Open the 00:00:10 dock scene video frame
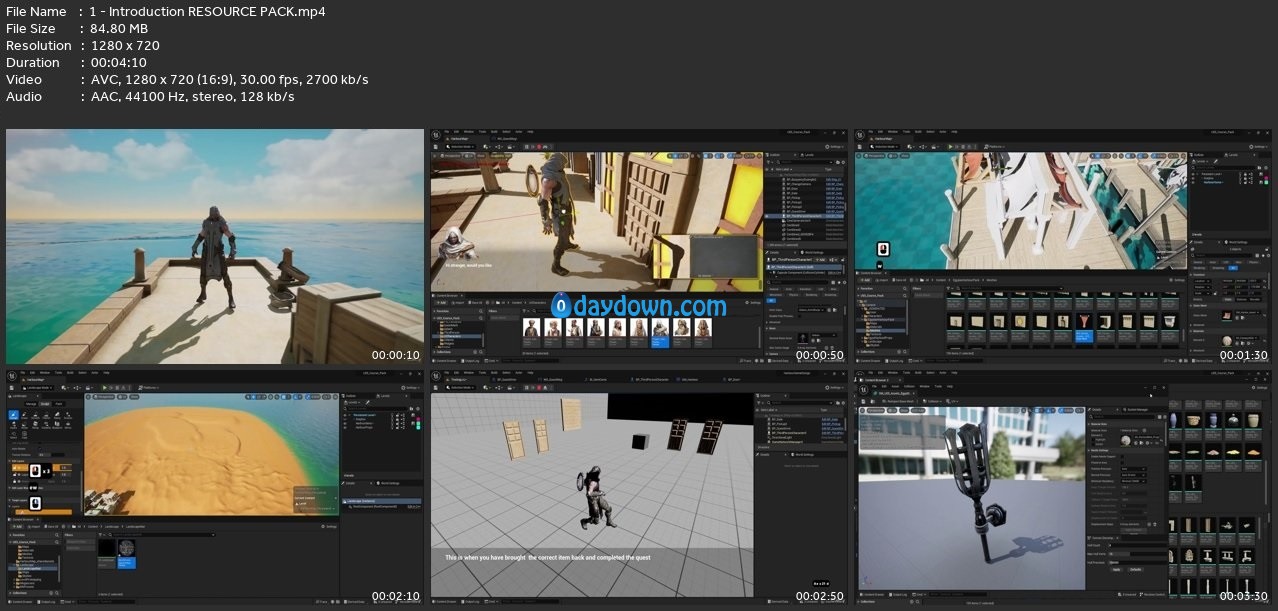 pyautogui.click(x=215, y=246)
